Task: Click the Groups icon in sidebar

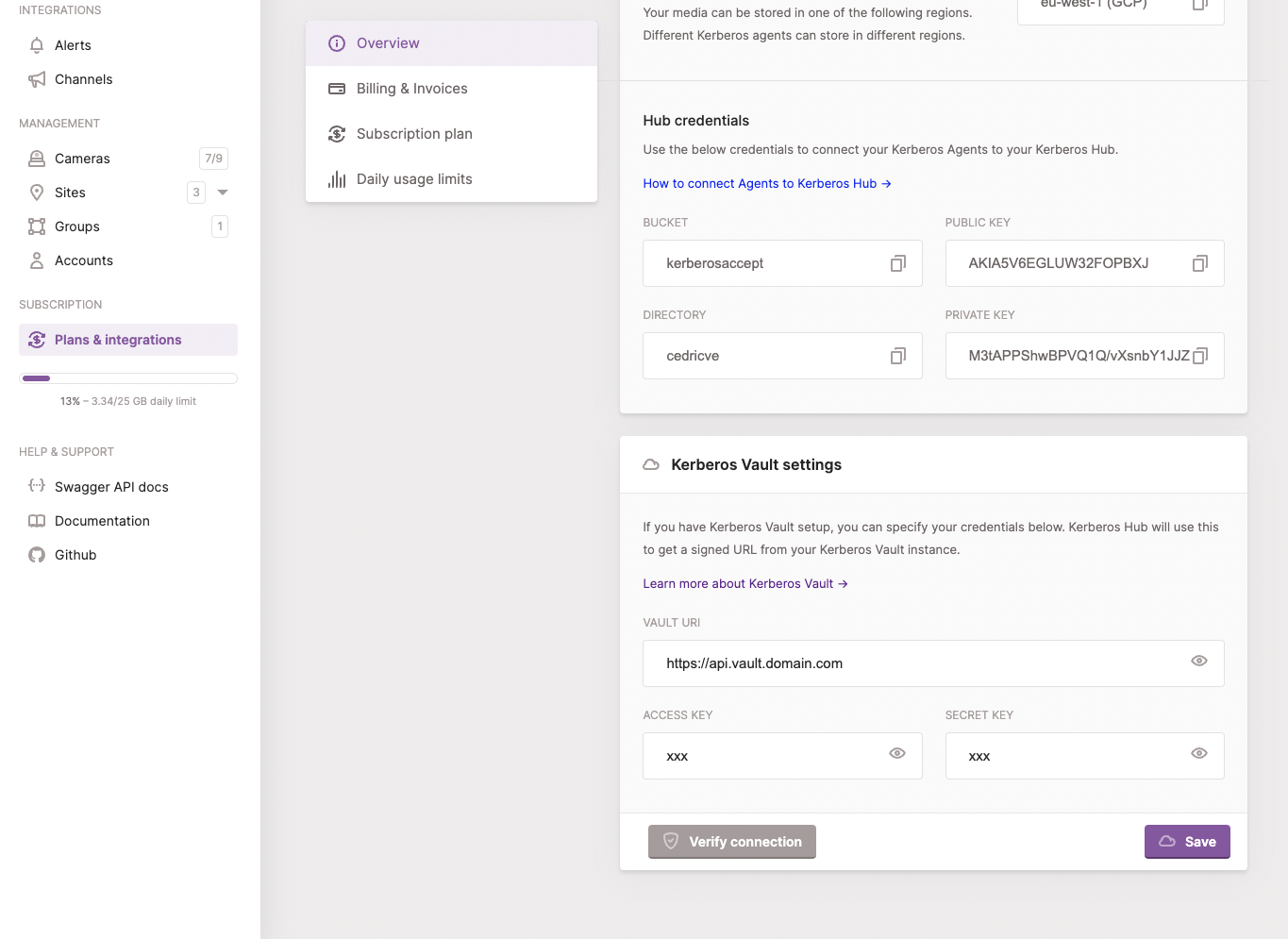Action: tap(36, 226)
